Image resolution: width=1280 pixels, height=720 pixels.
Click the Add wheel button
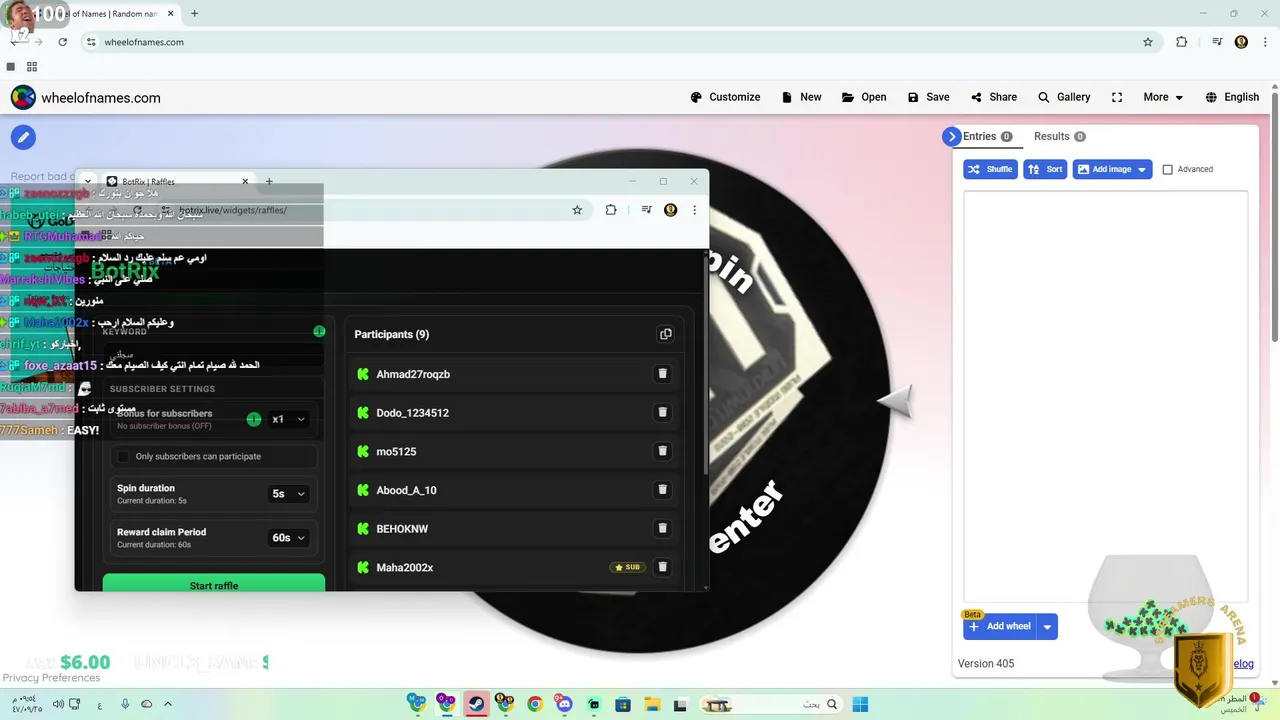click(1000, 627)
